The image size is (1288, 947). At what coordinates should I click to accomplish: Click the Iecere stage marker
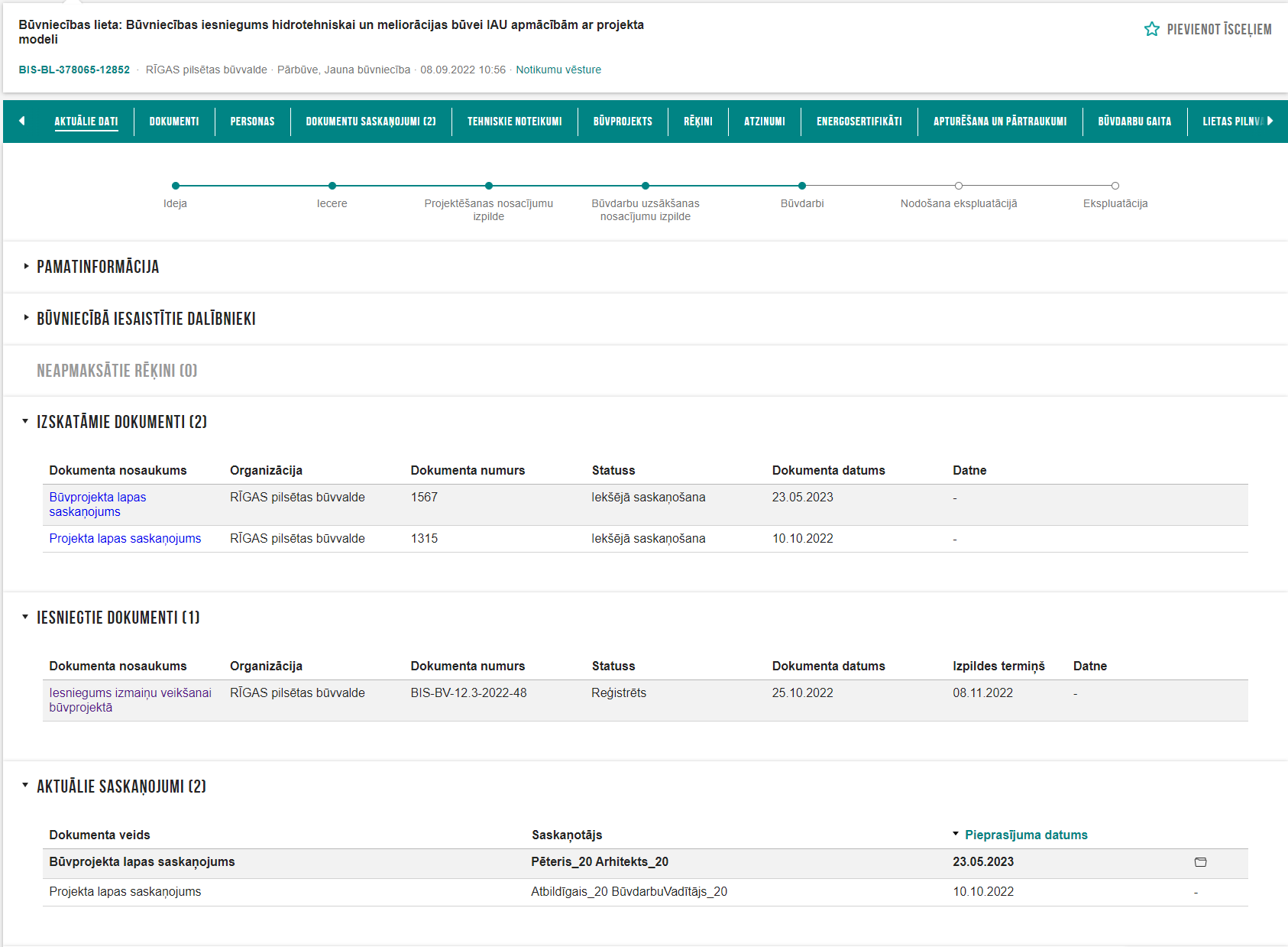[x=332, y=186]
